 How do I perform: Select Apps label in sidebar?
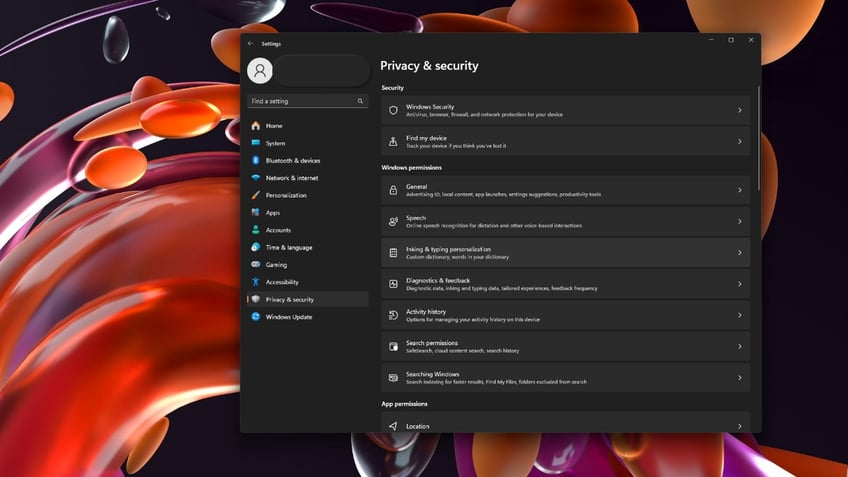click(273, 213)
